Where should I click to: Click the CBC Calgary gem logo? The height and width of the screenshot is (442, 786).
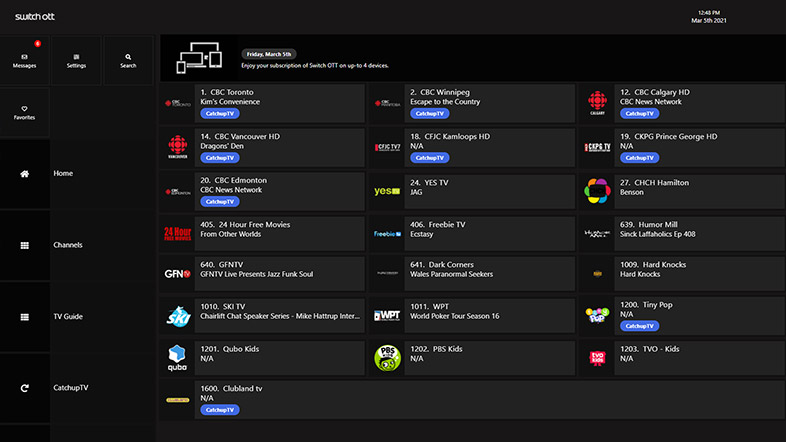coord(597,103)
